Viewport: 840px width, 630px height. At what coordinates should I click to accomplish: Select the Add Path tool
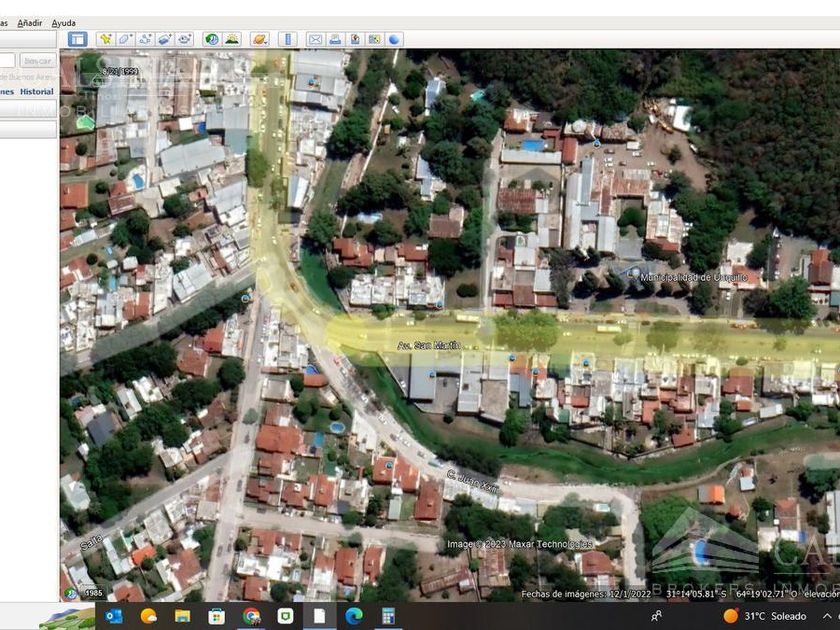tap(145, 39)
